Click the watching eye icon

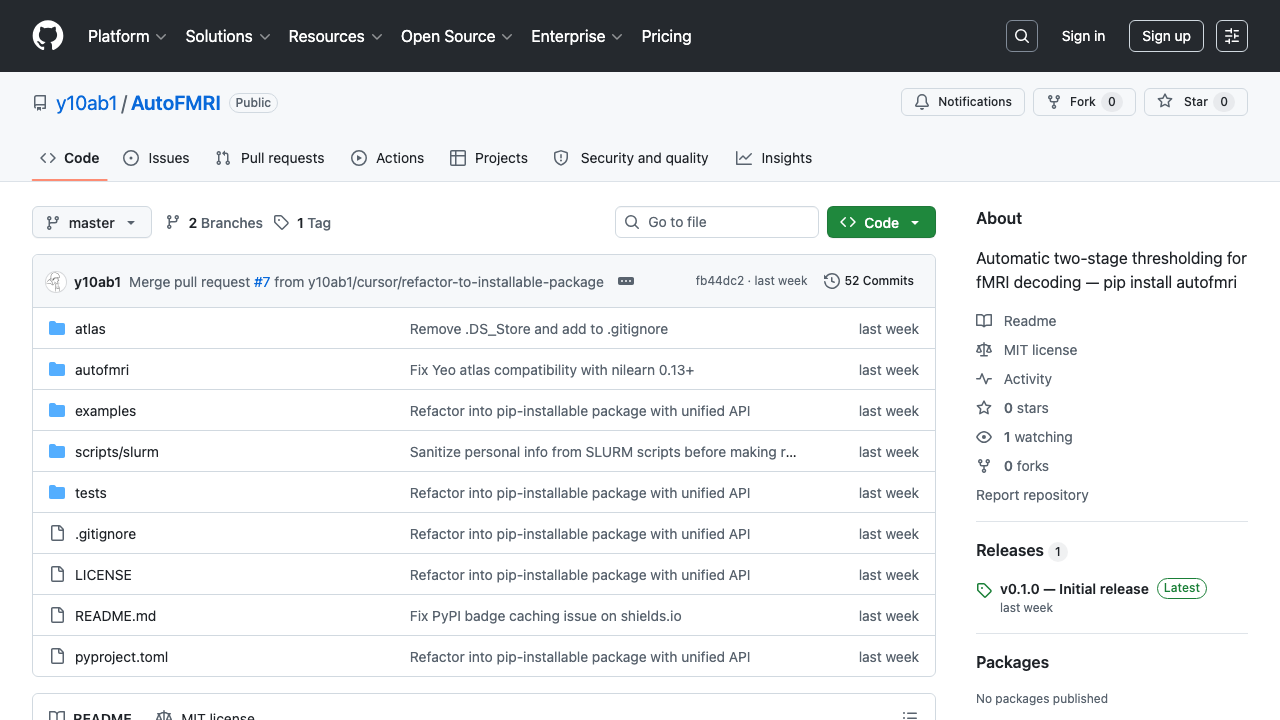(983, 436)
